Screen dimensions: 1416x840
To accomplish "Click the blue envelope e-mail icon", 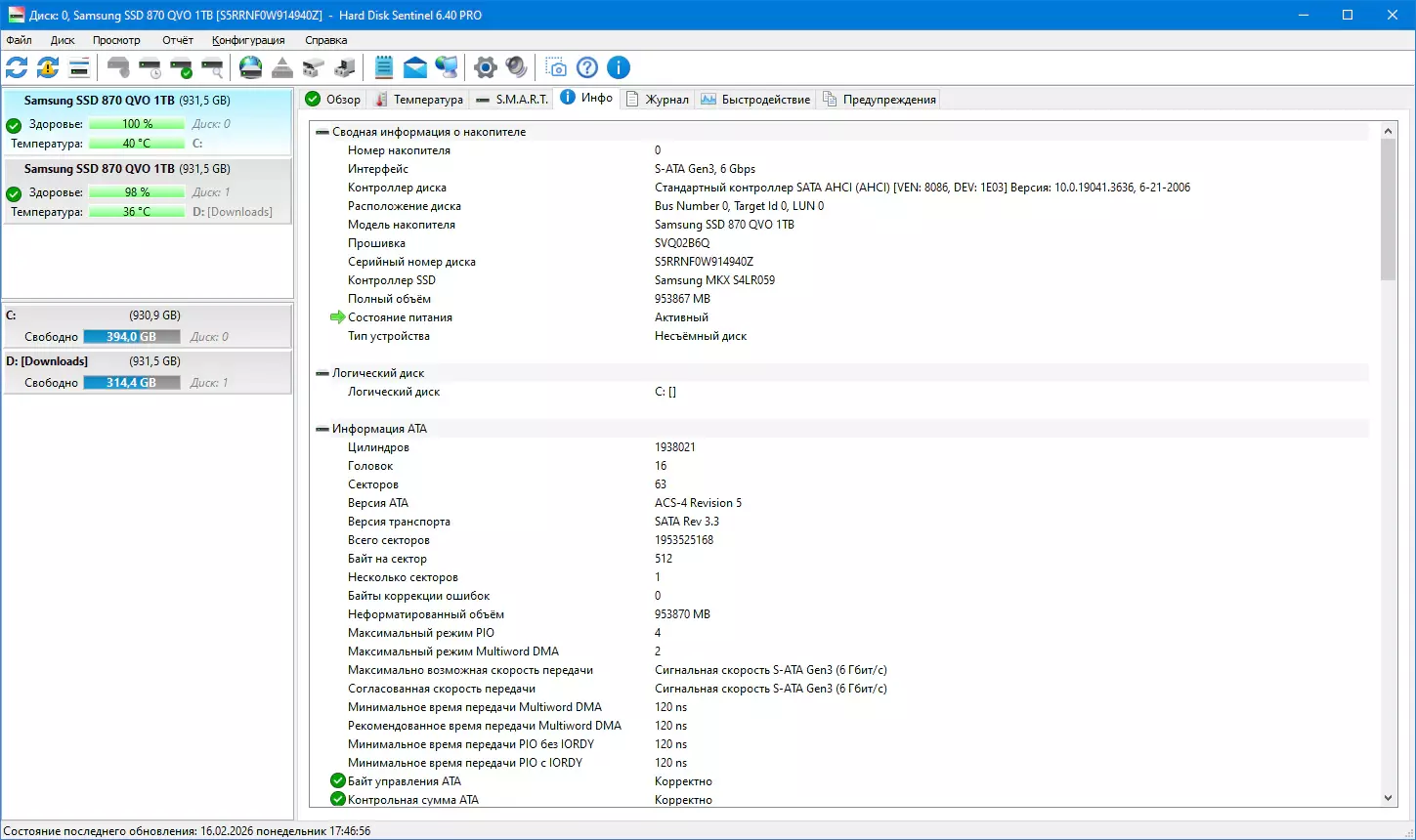I will [x=415, y=67].
